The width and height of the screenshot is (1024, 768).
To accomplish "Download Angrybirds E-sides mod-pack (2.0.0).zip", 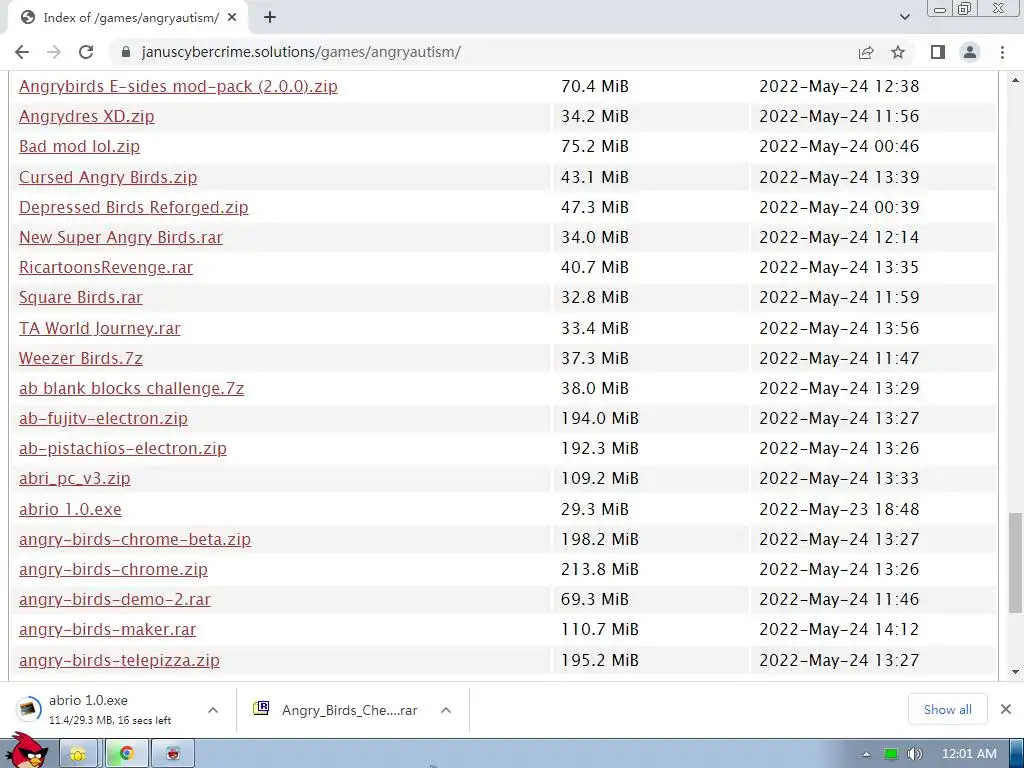I will pos(178,86).
